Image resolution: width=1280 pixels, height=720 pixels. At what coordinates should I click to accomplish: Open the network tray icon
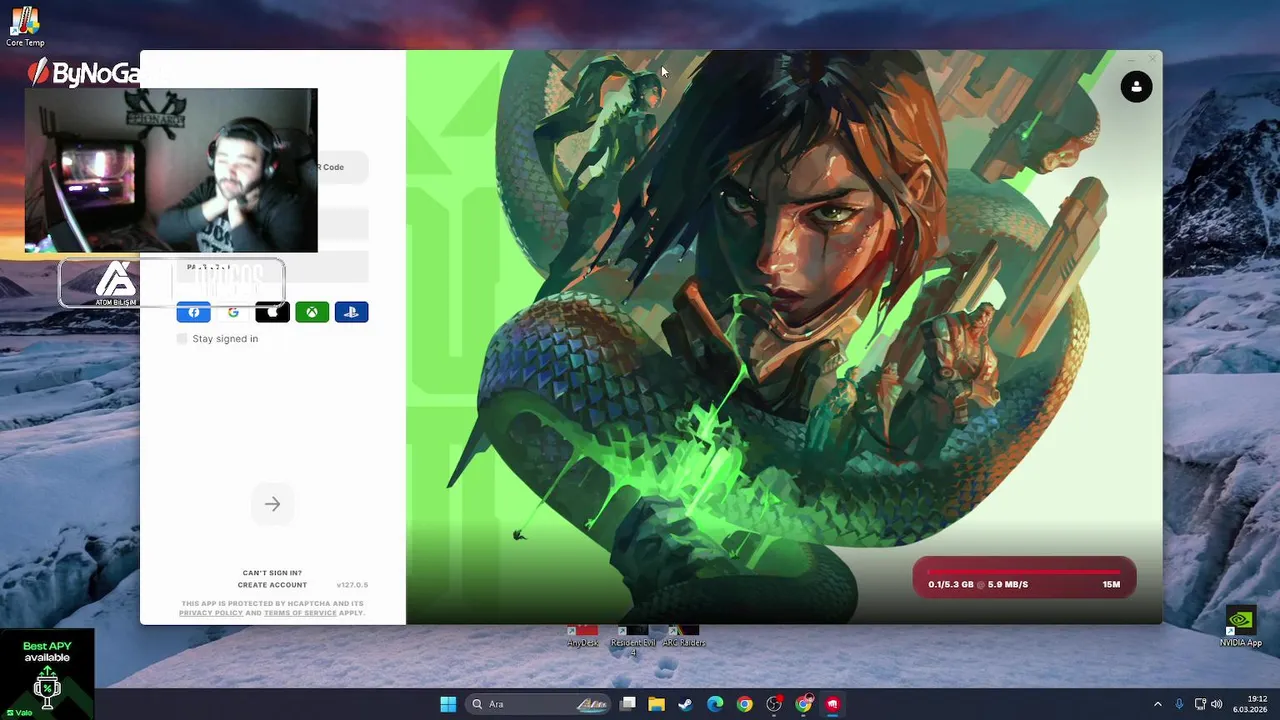(1200, 704)
